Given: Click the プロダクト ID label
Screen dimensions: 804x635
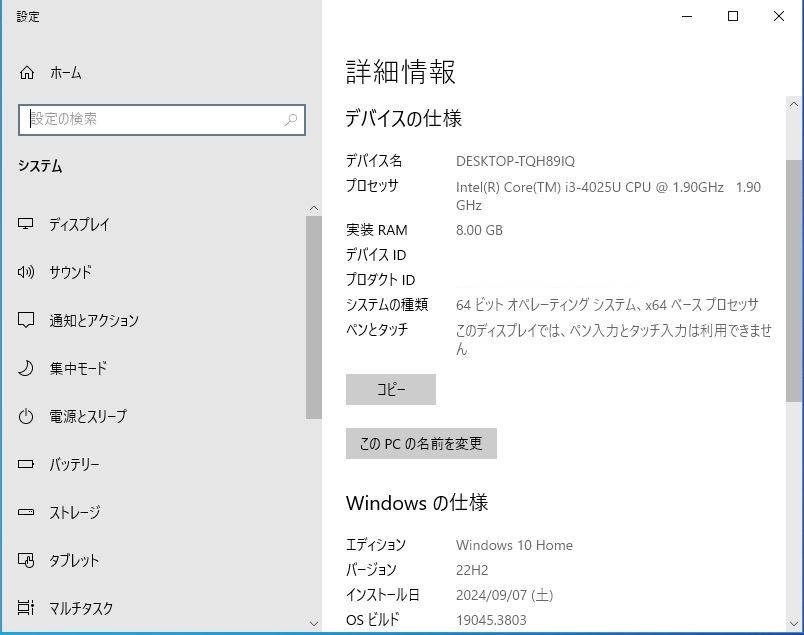Looking at the screenshot, I should [x=380, y=280].
